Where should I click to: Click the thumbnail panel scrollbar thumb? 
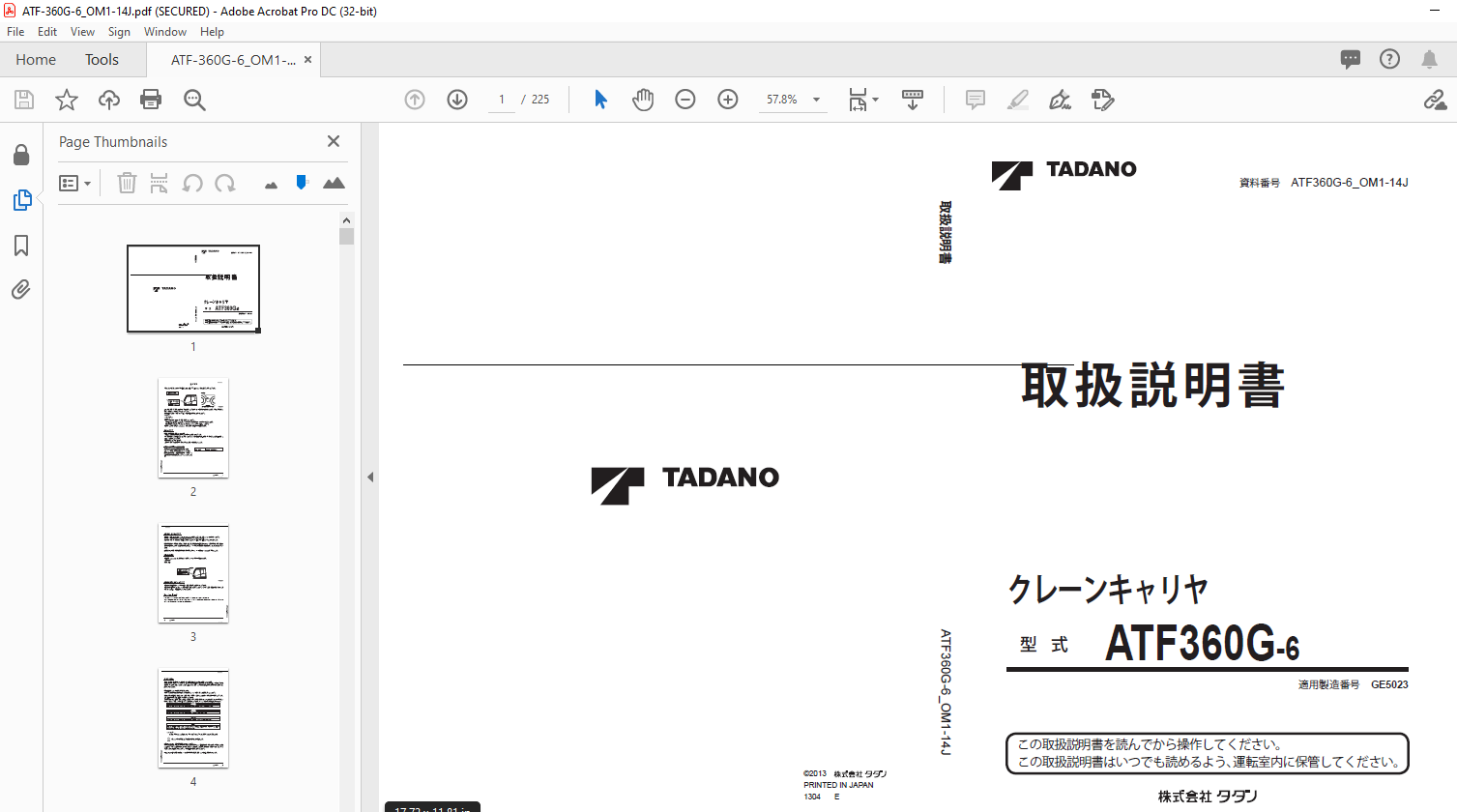(x=346, y=237)
